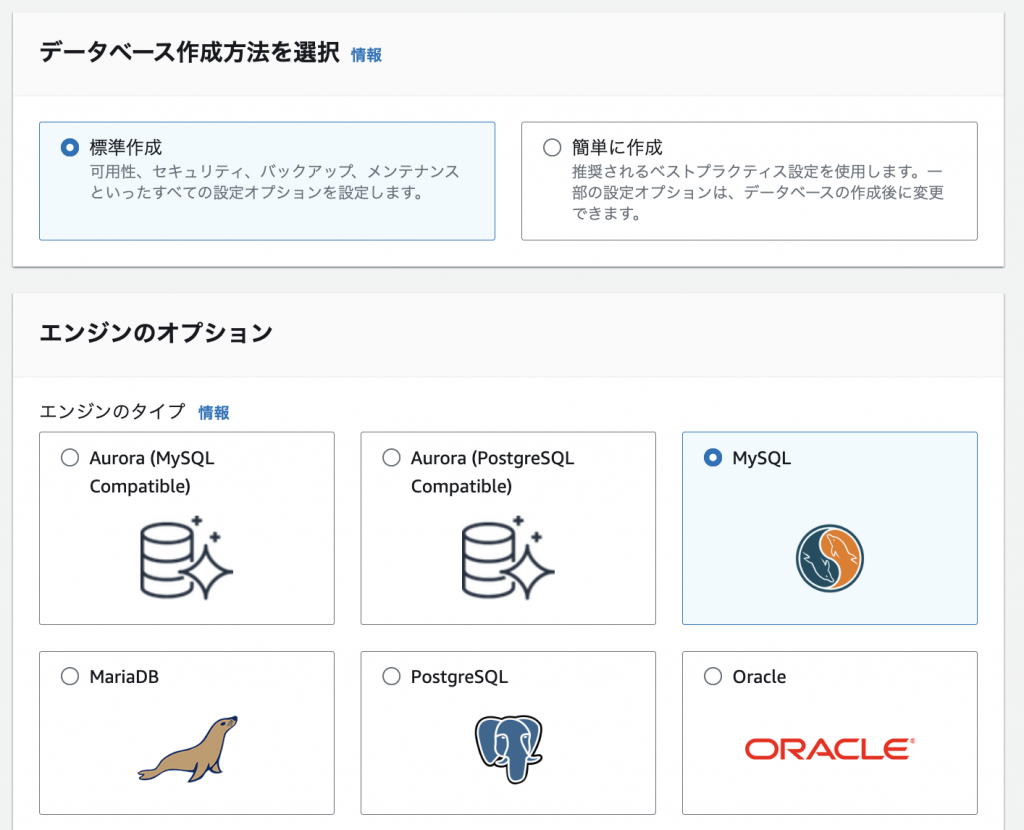The width and height of the screenshot is (1024, 830).
Task: Select the 簡単に作成 radio button
Action: pos(550,146)
